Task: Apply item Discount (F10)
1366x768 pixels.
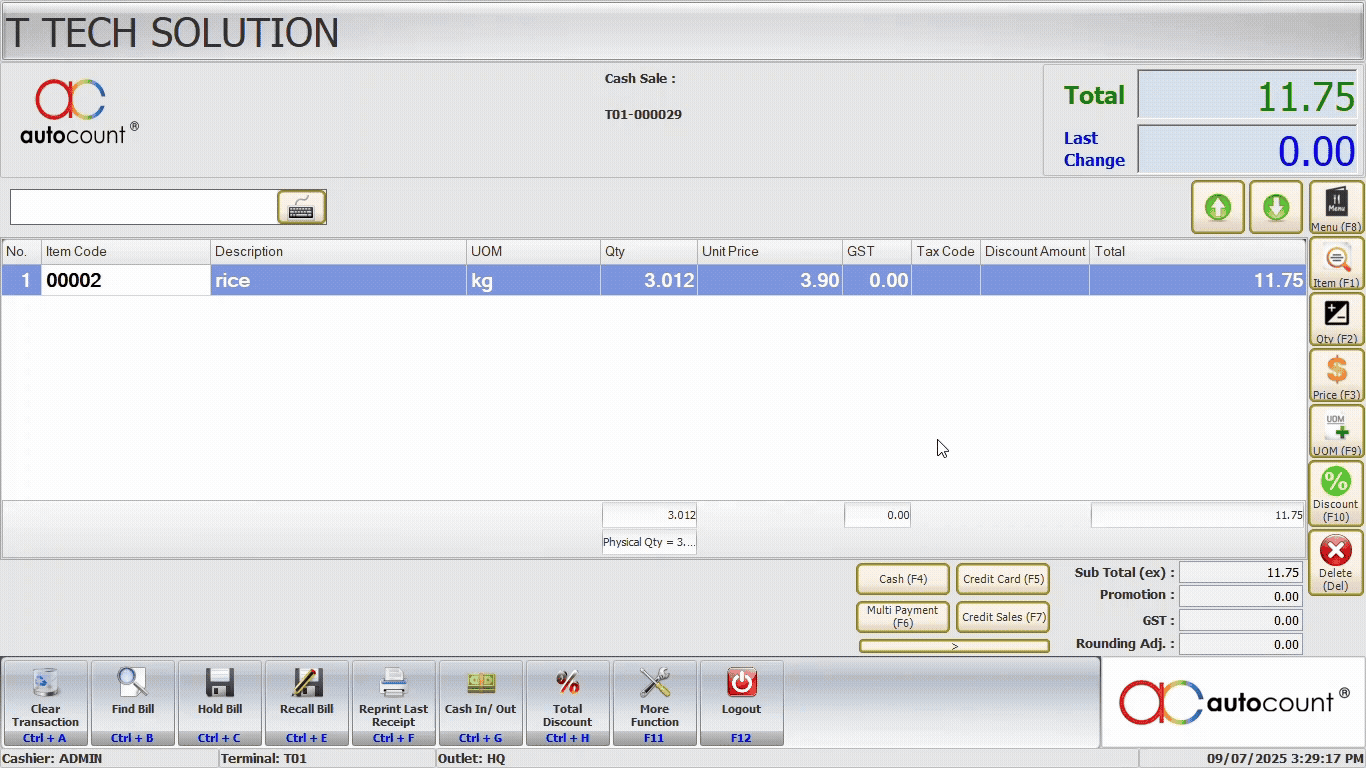Action: pyautogui.click(x=1336, y=493)
